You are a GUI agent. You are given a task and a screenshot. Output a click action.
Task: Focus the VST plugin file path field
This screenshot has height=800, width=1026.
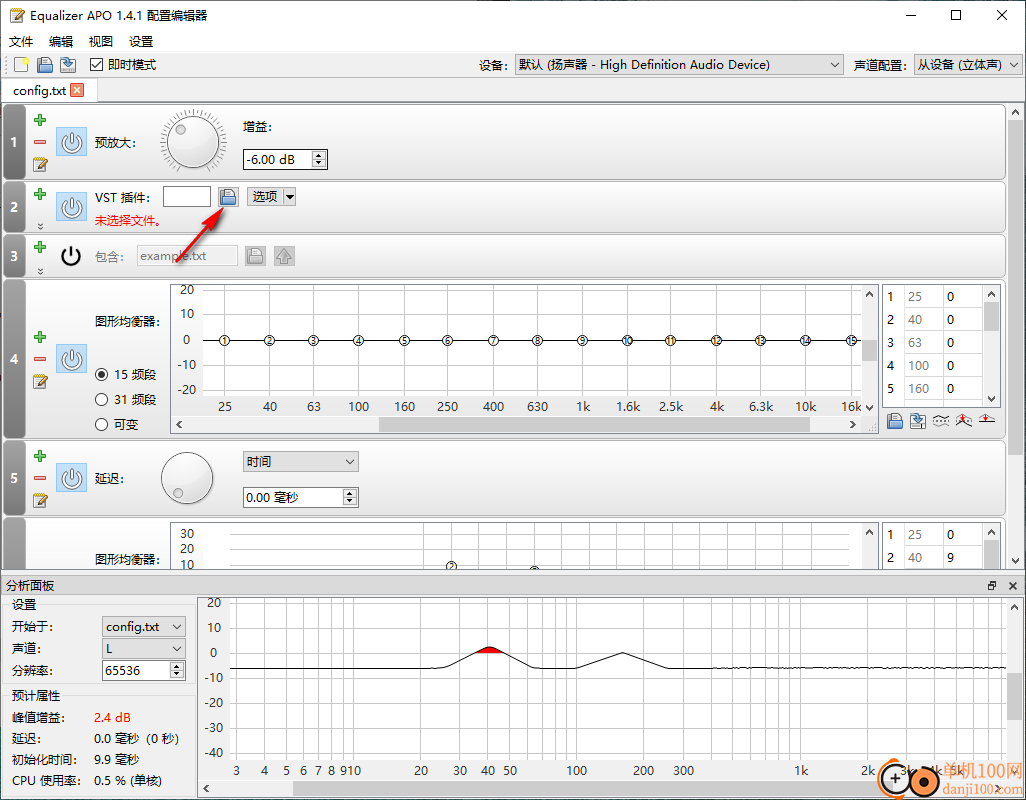click(186, 197)
